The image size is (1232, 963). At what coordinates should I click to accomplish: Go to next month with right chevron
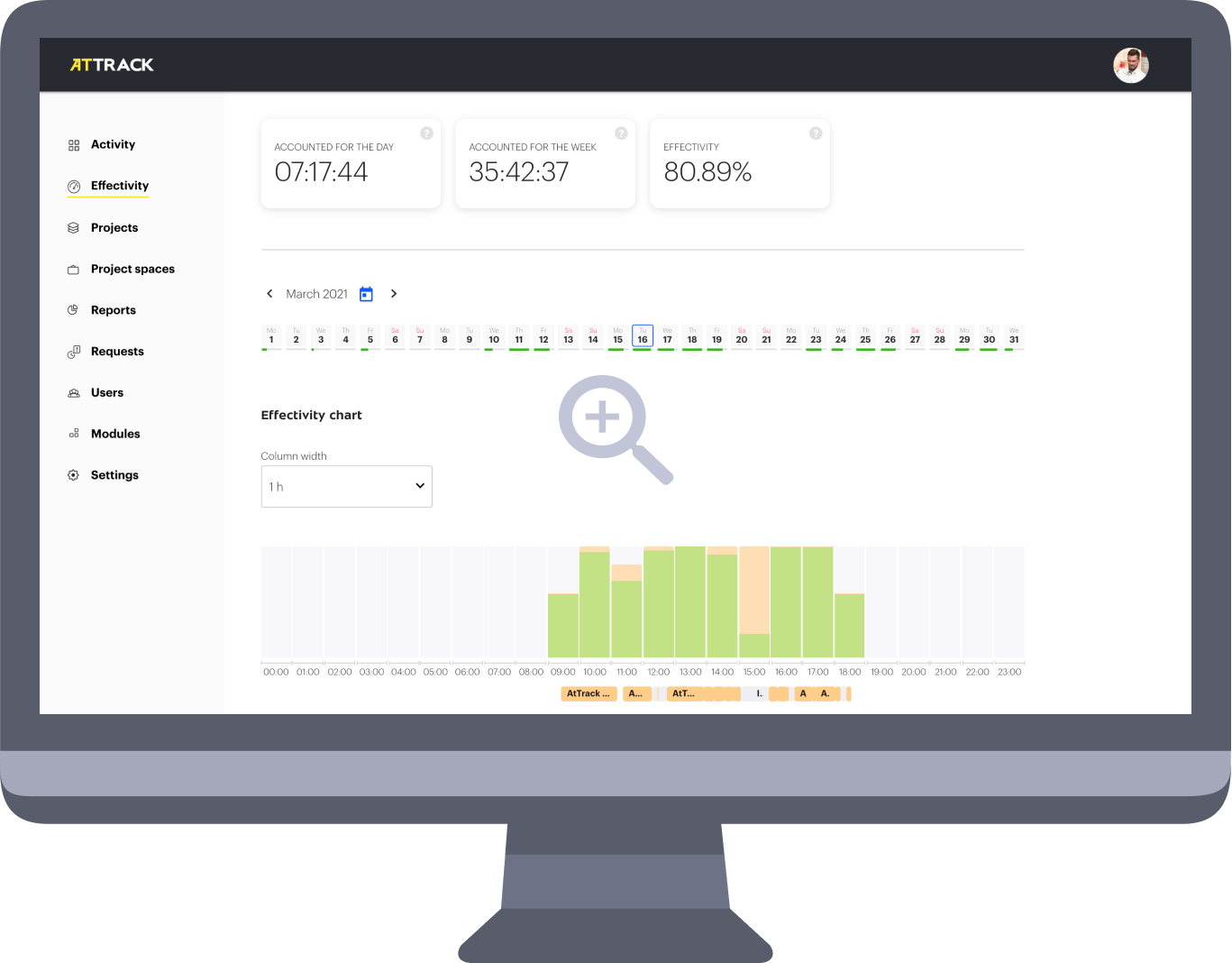(x=394, y=294)
